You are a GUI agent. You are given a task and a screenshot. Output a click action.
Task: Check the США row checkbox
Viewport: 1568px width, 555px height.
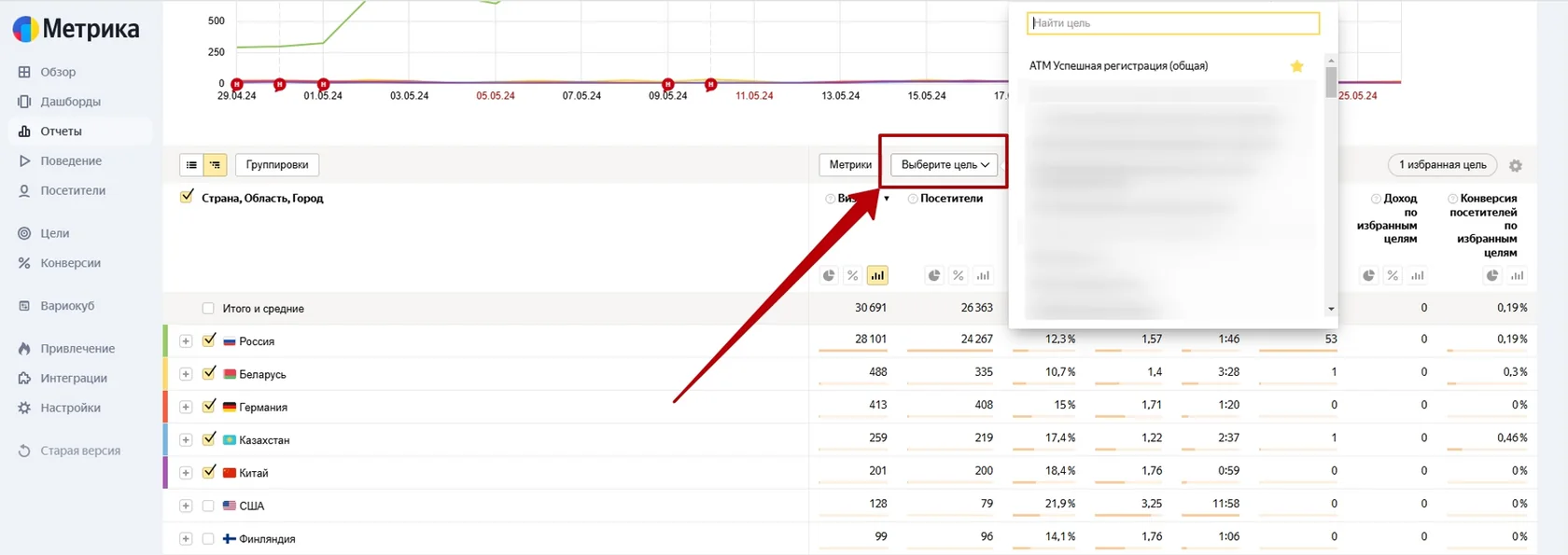(x=208, y=506)
